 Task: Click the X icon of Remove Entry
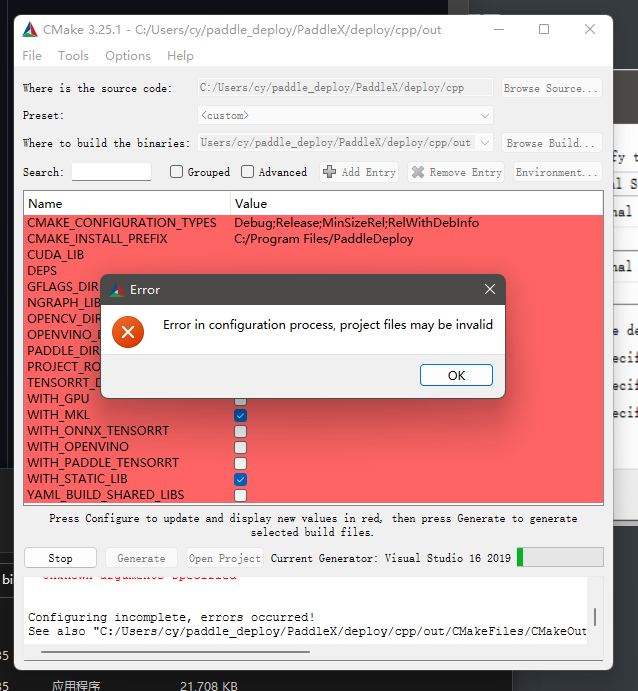pyautogui.click(x=418, y=172)
